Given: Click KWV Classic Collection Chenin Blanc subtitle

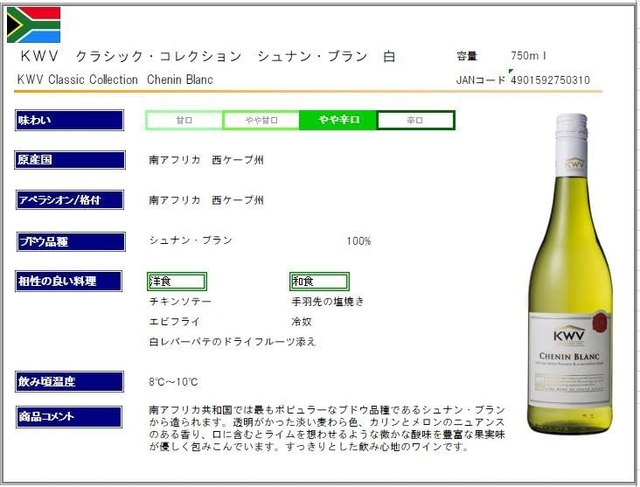Looking at the screenshot, I should tap(115, 79).
